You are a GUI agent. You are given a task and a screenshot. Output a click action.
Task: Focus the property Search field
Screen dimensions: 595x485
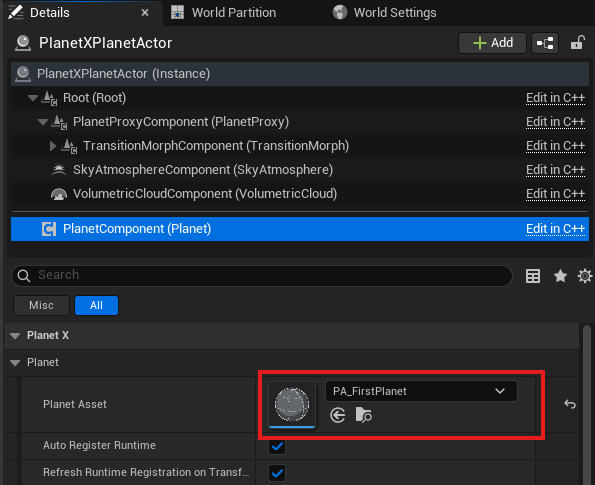[262, 276]
